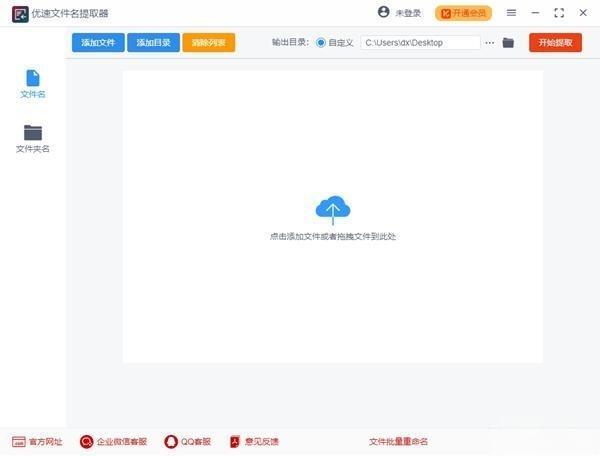Select the 自定义 radio button

pos(321,43)
